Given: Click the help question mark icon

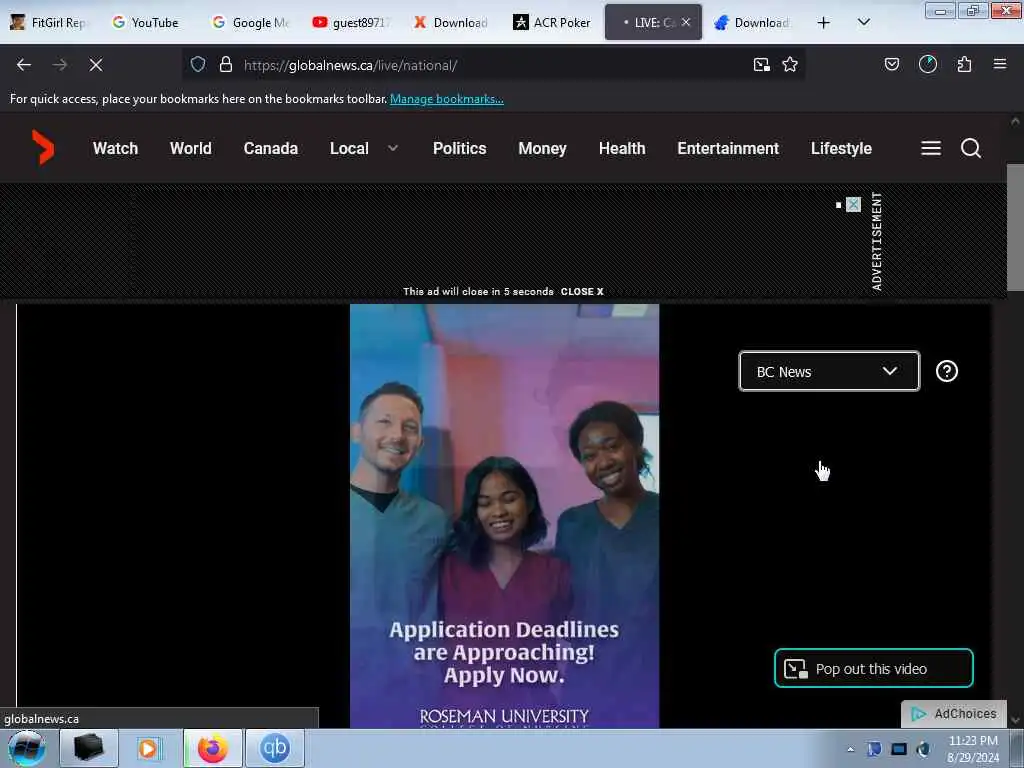Looking at the screenshot, I should pos(947,371).
